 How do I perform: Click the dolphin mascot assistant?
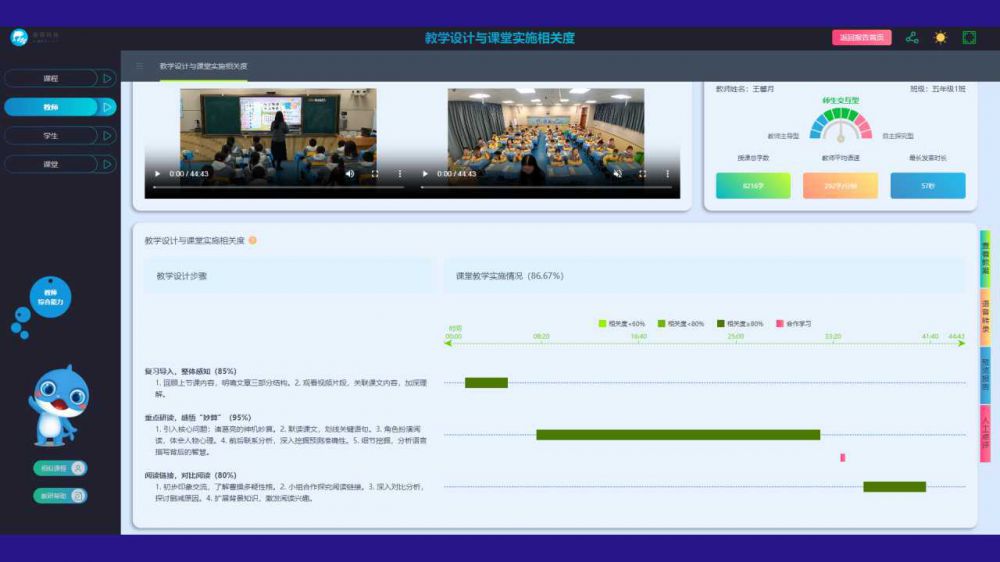[61, 405]
